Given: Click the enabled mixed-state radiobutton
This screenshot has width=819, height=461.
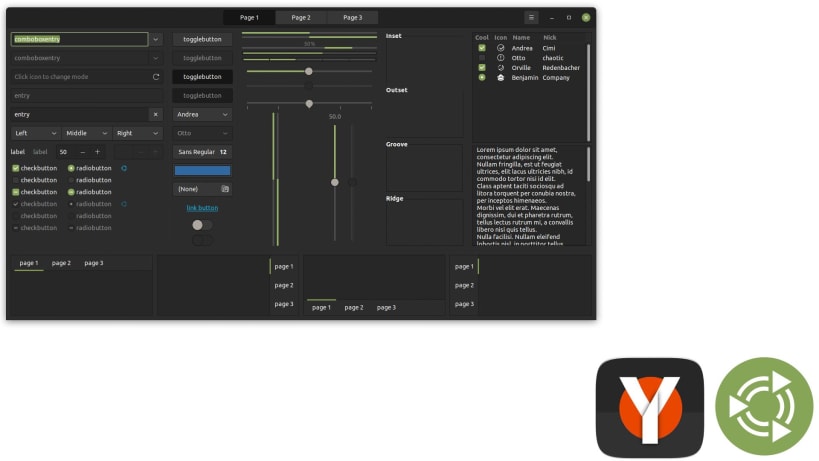Looking at the screenshot, I should 90,192.
